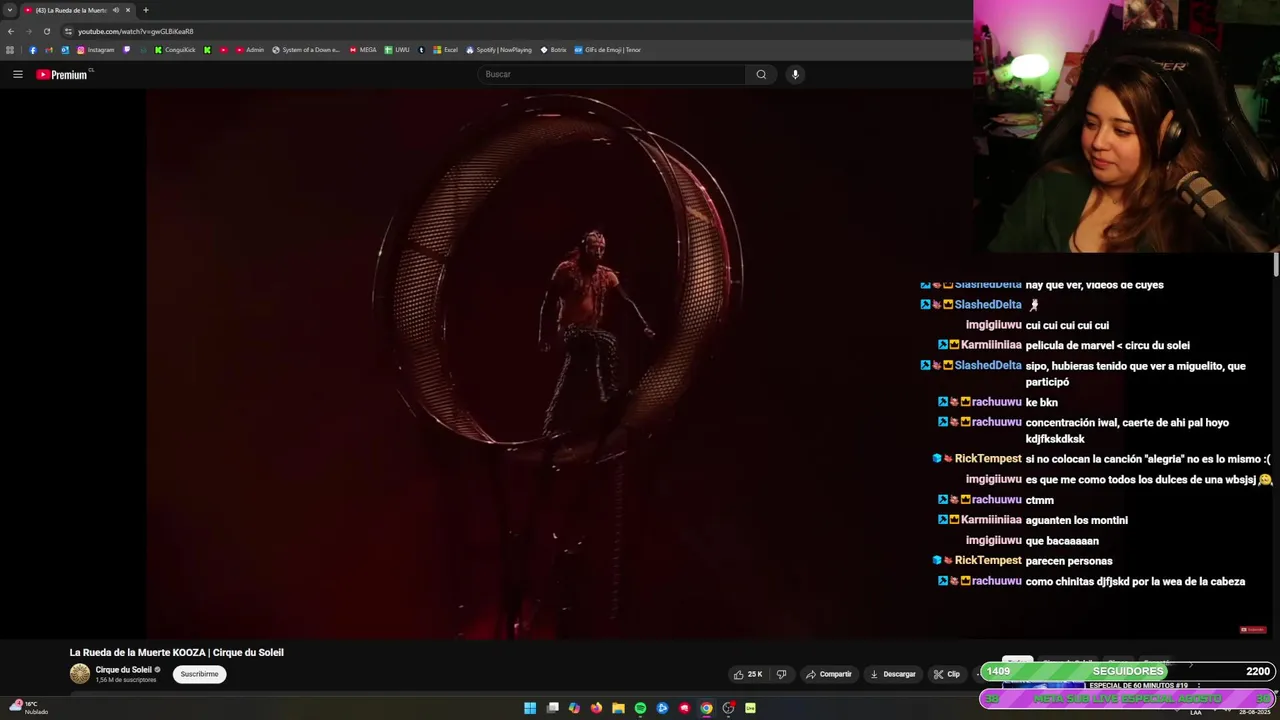Image resolution: width=1280 pixels, height=720 pixels.
Task: Open the Botrix bookmark
Action: click(x=553, y=50)
